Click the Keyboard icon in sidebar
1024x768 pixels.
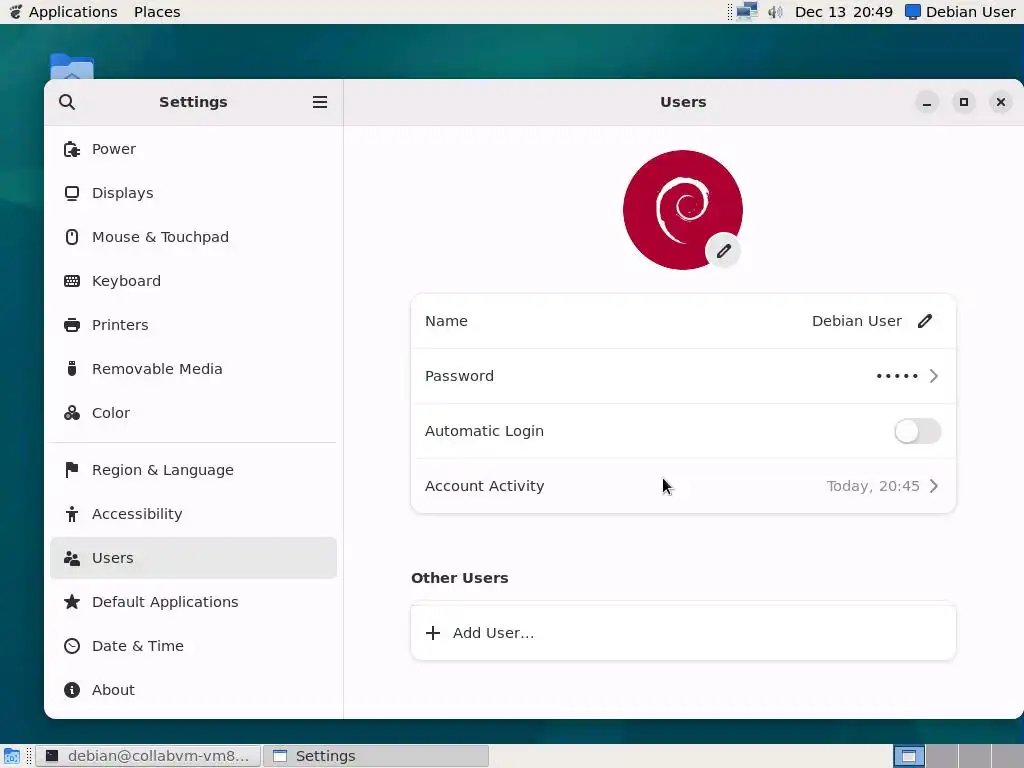(x=72, y=281)
